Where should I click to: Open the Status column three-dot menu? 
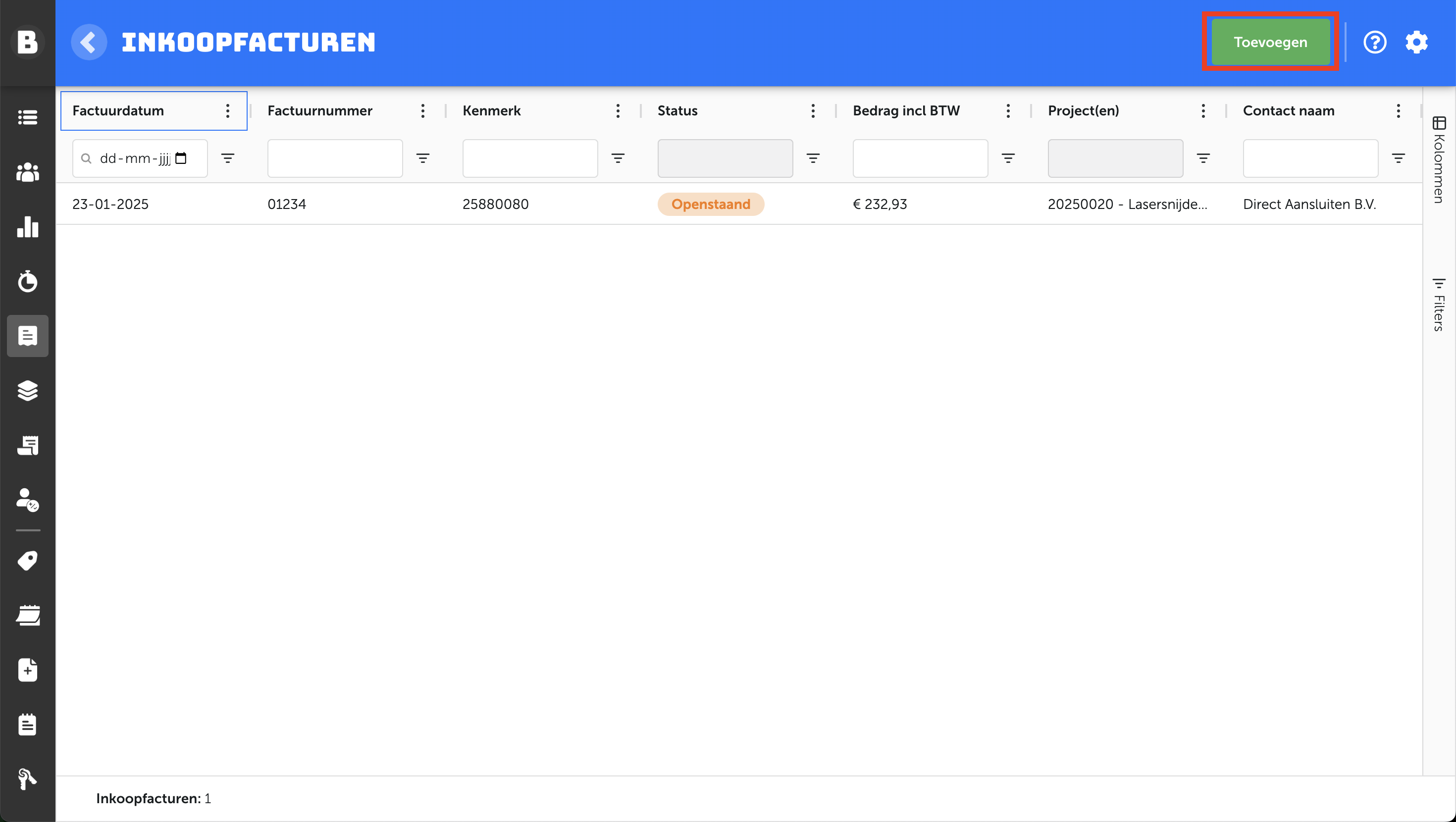click(x=813, y=111)
